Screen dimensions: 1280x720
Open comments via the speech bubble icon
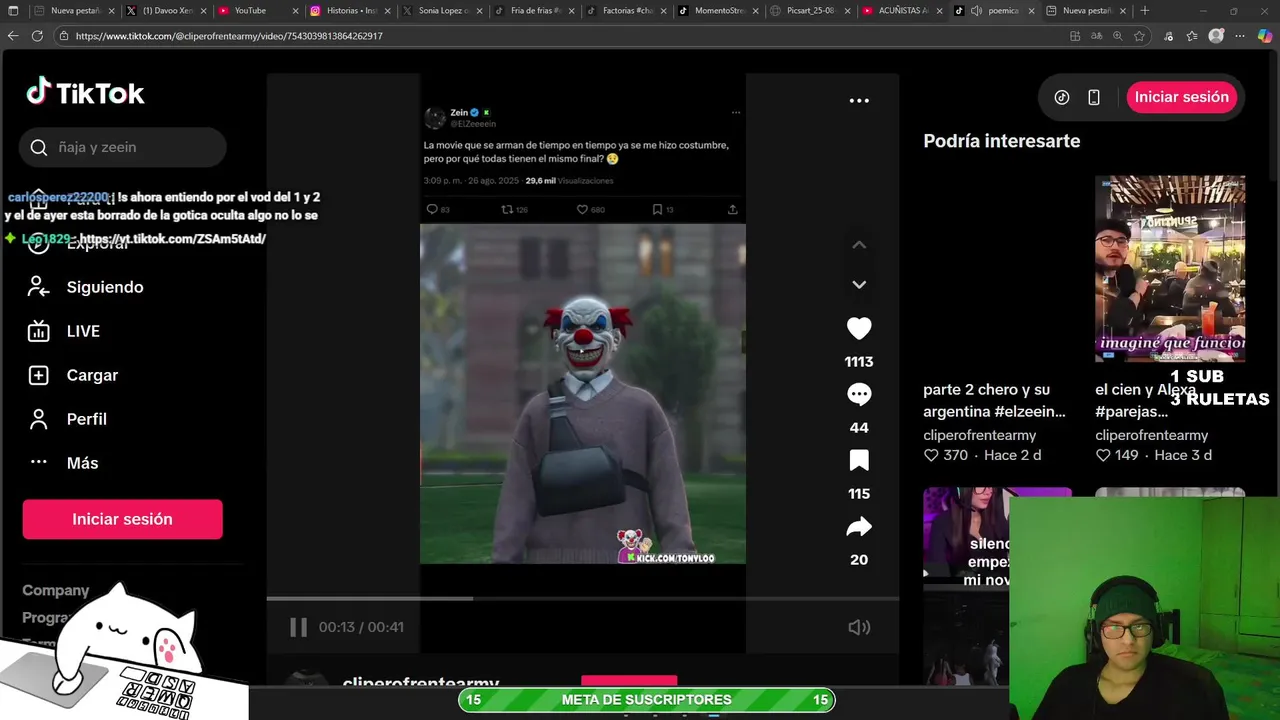(859, 394)
